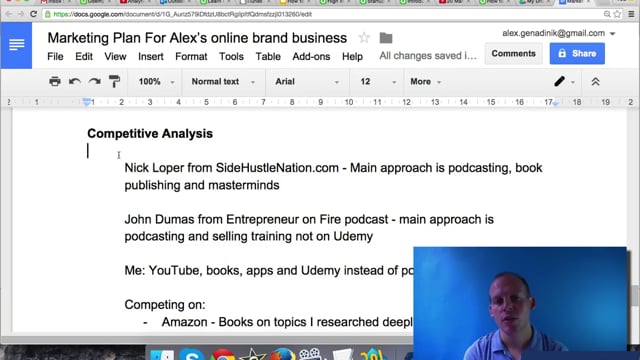Select the Paint format tool
Image resolution: width=640 pixels, height=360 pixels.
coord(114,81)
